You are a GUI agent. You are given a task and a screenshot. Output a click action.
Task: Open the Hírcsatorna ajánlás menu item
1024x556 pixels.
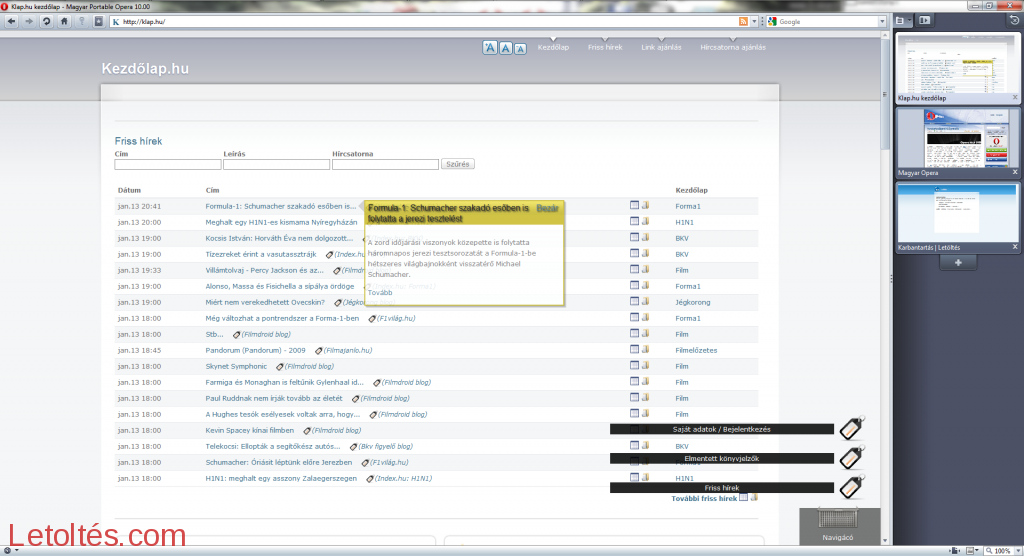tap(733, 47)
